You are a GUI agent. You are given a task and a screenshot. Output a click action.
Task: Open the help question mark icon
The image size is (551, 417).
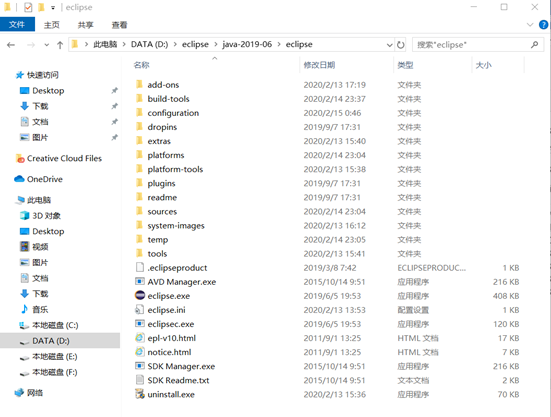click(x=543, y=25)
